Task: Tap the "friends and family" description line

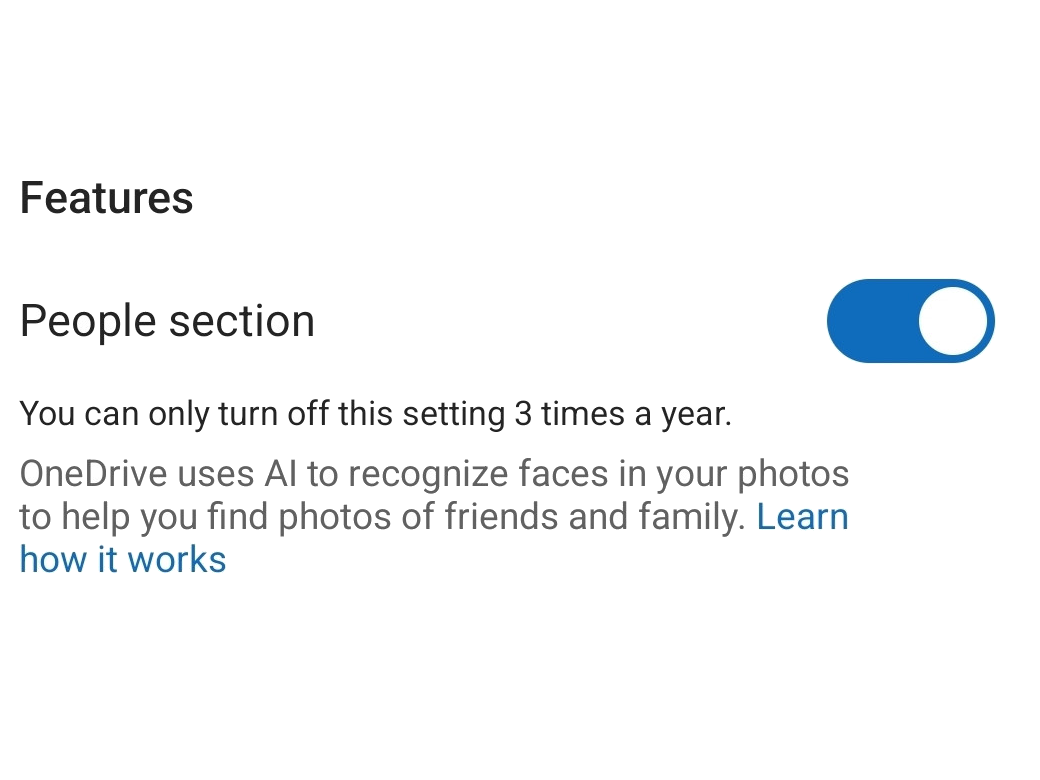Action: 590,517
